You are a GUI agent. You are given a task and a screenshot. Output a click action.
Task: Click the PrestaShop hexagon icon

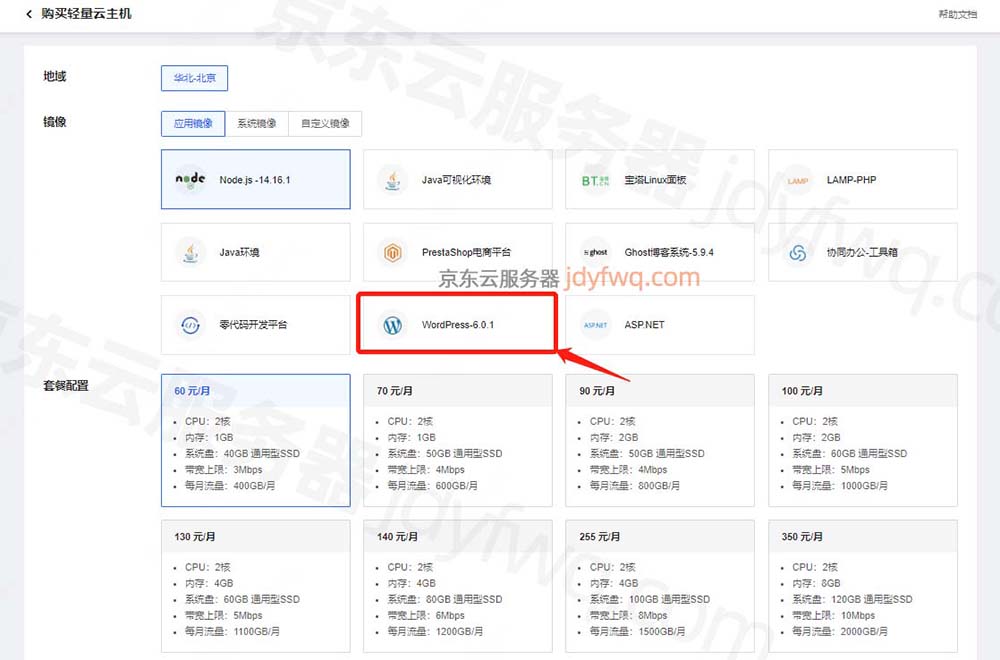point(393,253)
